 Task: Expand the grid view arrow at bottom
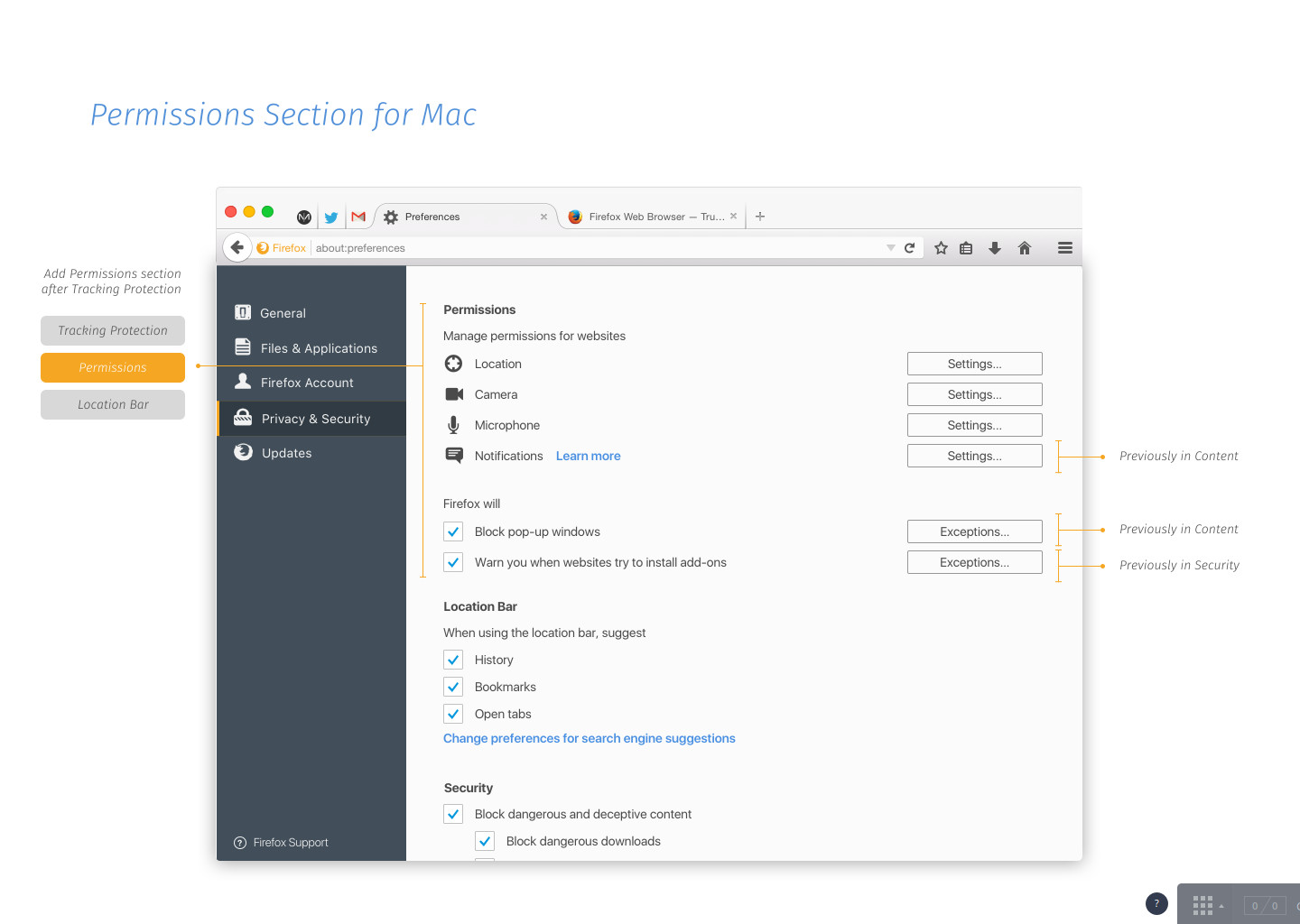click(x=1221, y=906)
